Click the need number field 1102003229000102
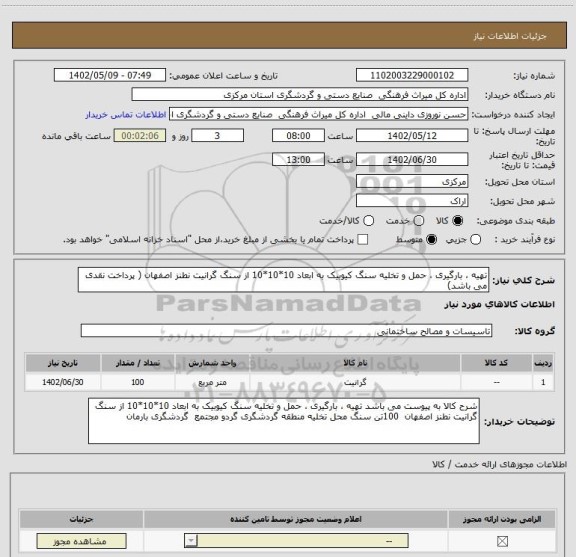 [412, 75]
